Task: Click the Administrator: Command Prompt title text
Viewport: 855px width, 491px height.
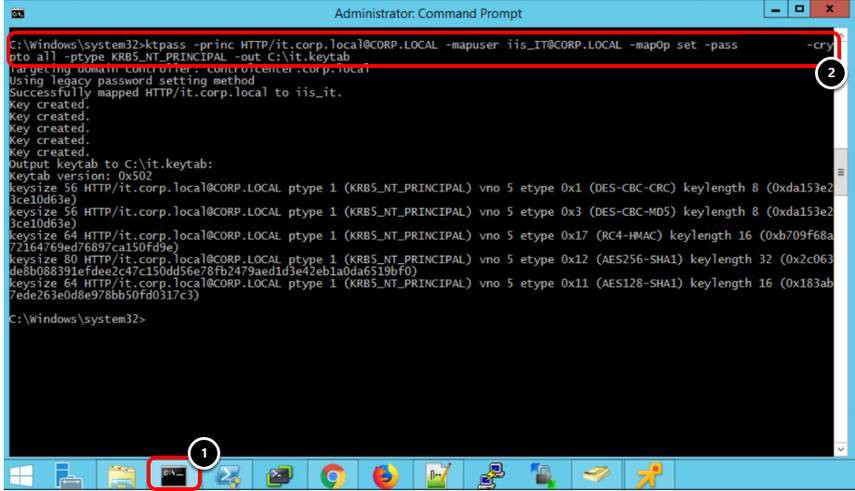Action: coord(428,14)
